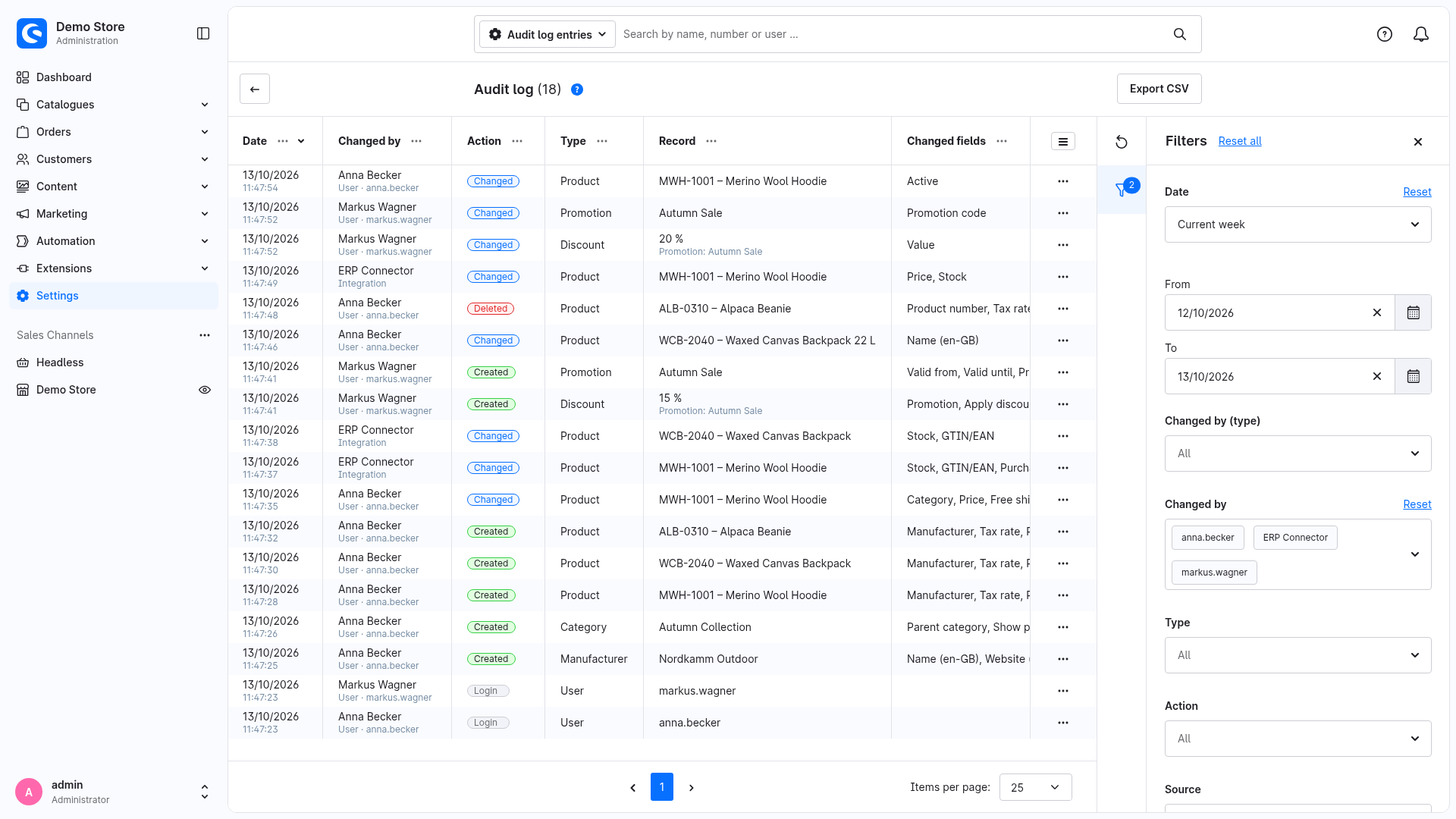Open the Date preset Current week dropdown

pos(1298,224)
